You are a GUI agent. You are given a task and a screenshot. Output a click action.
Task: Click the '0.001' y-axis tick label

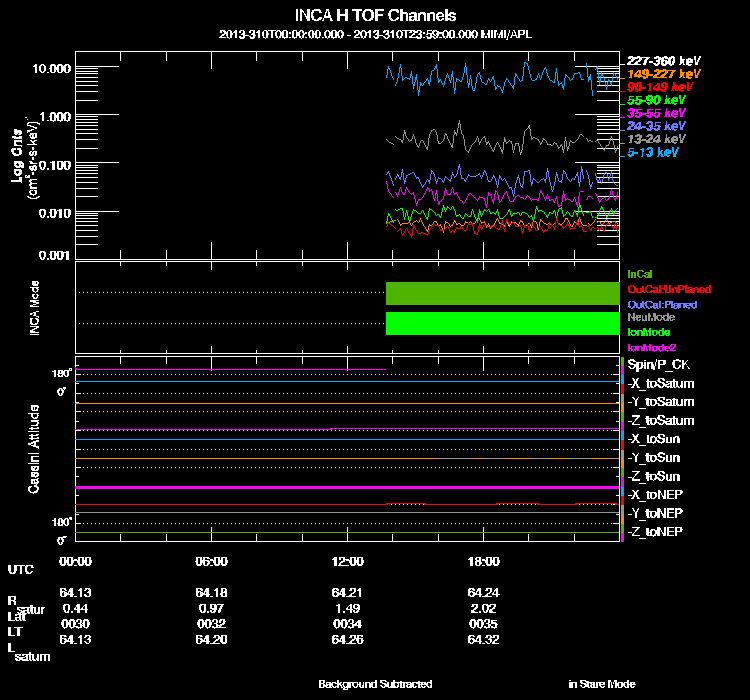(55, 256)
